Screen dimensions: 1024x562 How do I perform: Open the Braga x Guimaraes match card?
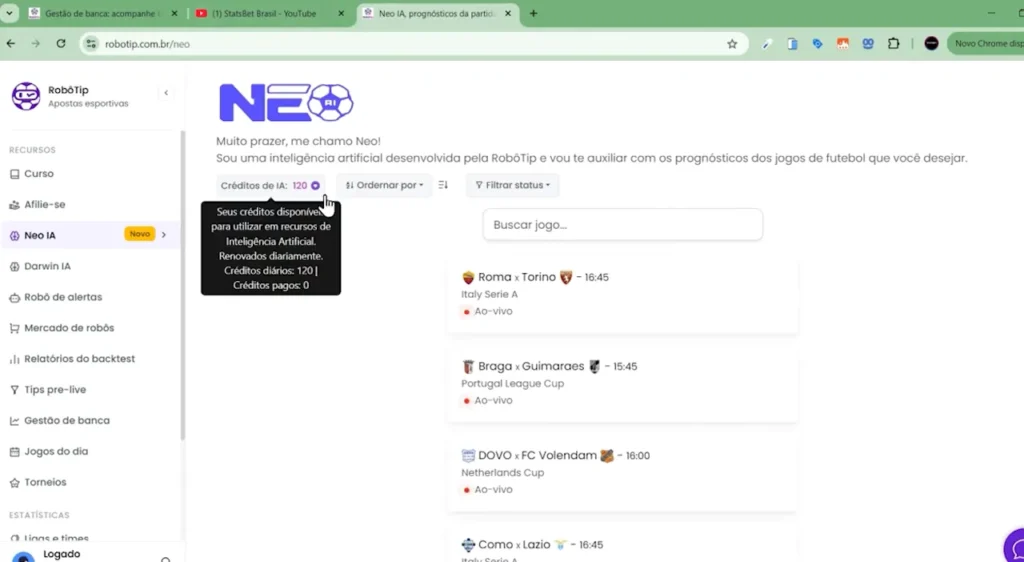coord(622,384)
